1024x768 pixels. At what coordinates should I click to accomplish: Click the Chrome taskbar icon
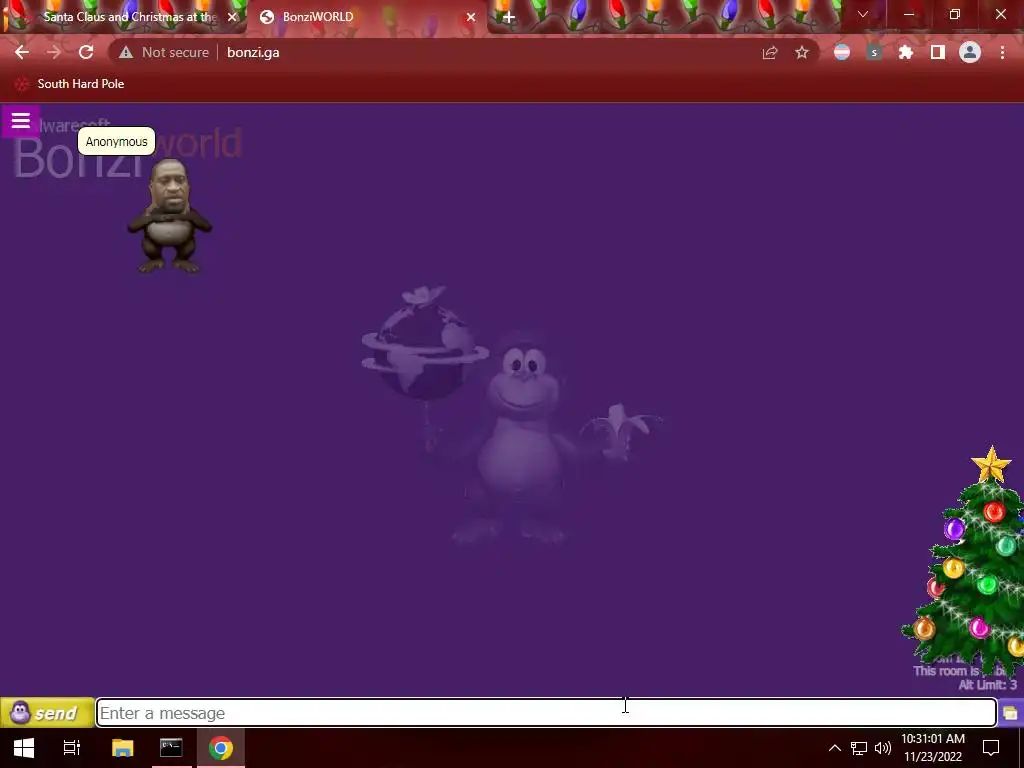click(x=221, y=748)
